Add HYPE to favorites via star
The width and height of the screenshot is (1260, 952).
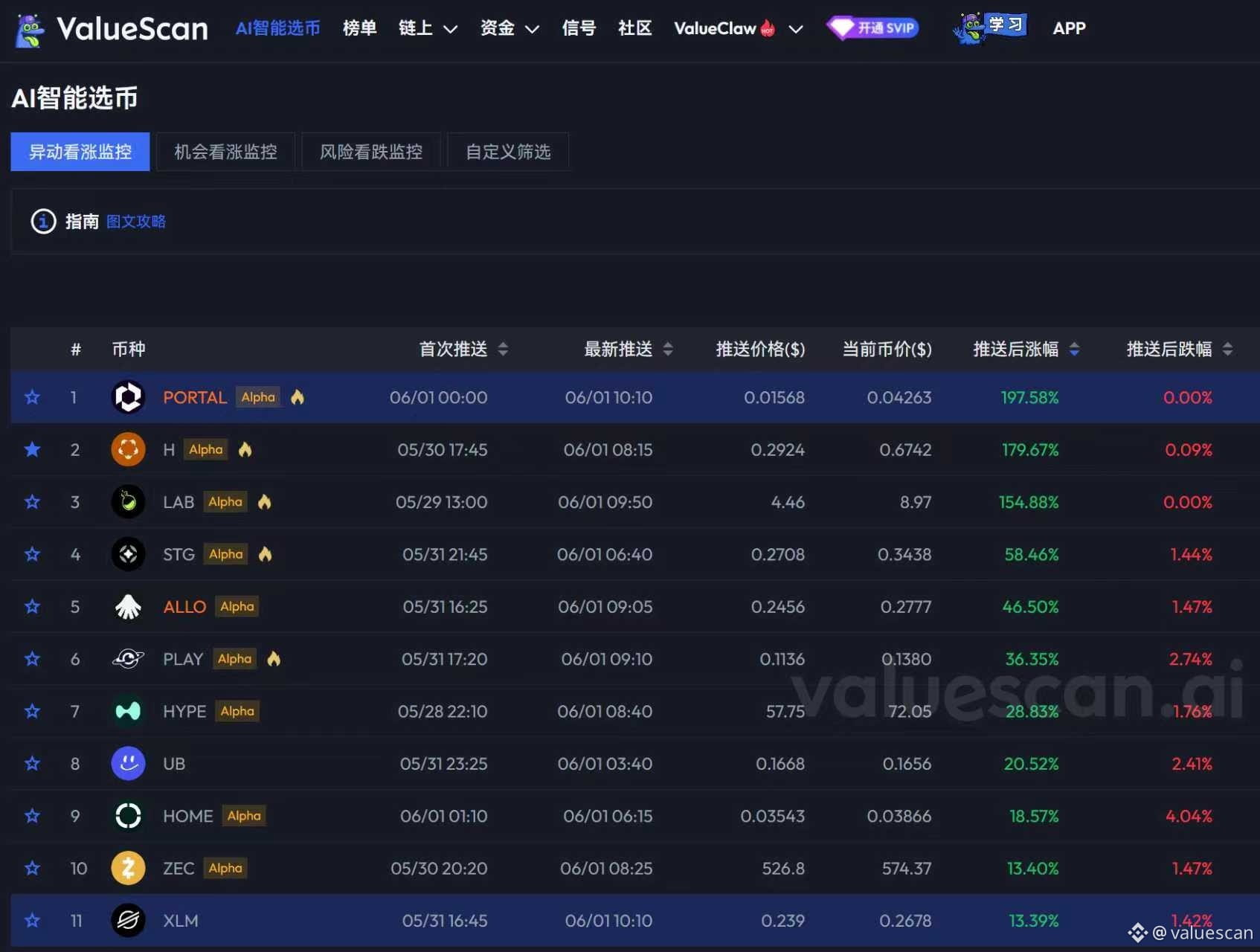[x=32, y=711]
